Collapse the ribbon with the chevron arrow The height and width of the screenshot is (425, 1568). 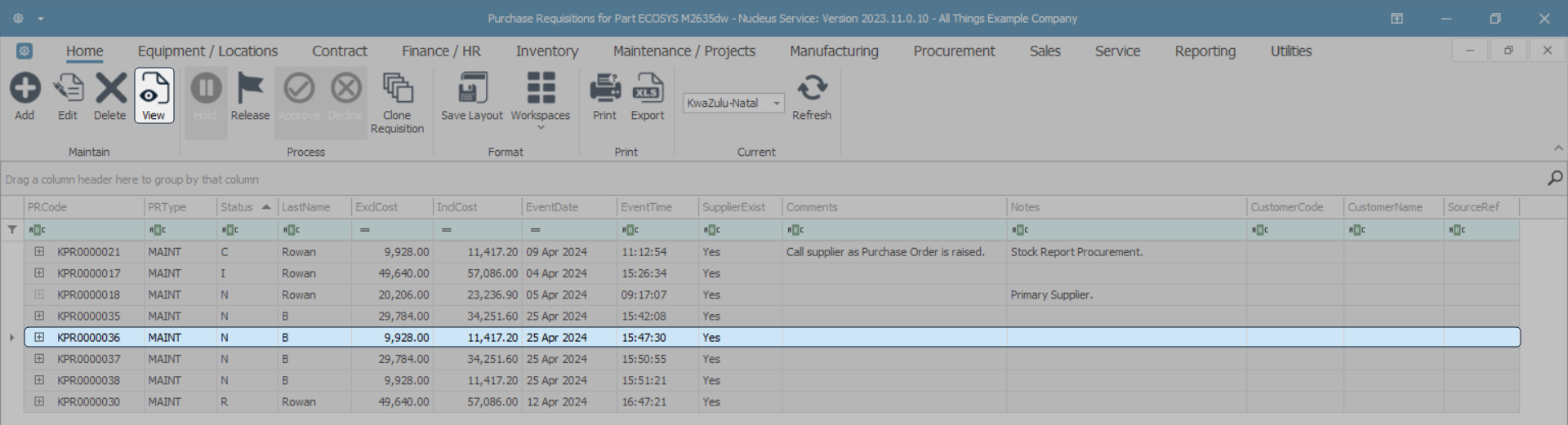point(1558,148)
